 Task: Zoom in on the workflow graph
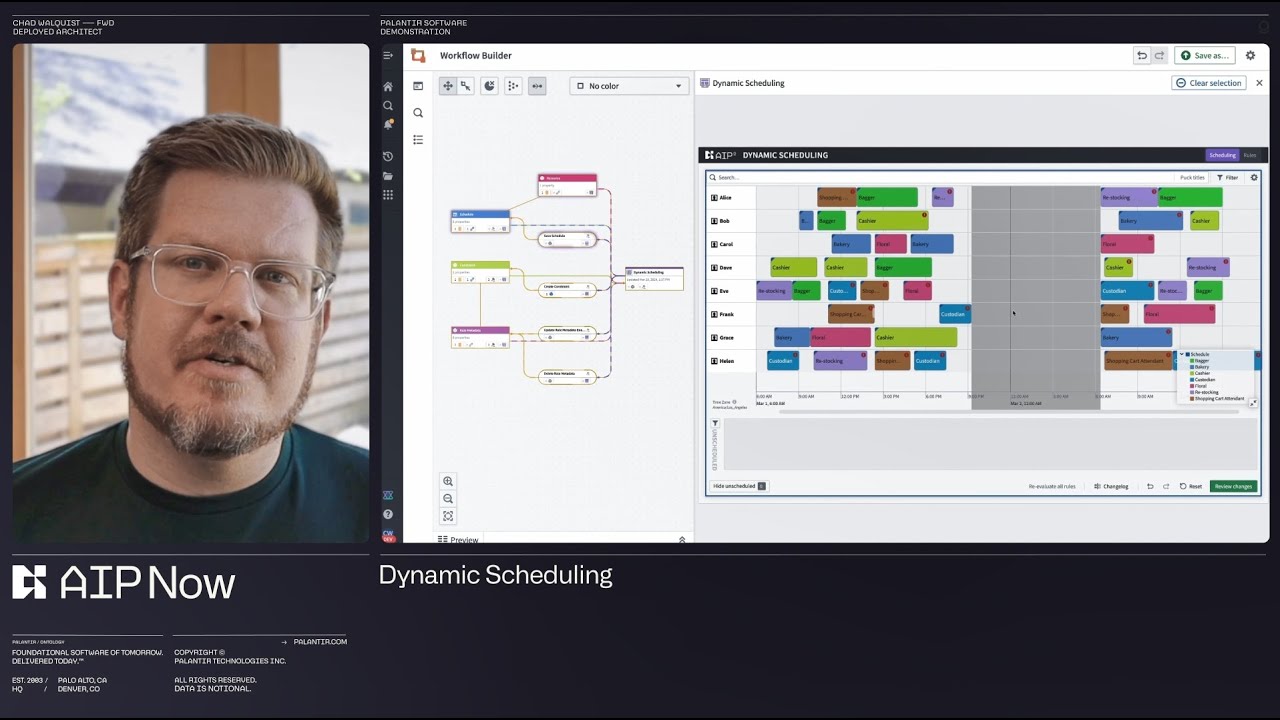pos(448,481)
